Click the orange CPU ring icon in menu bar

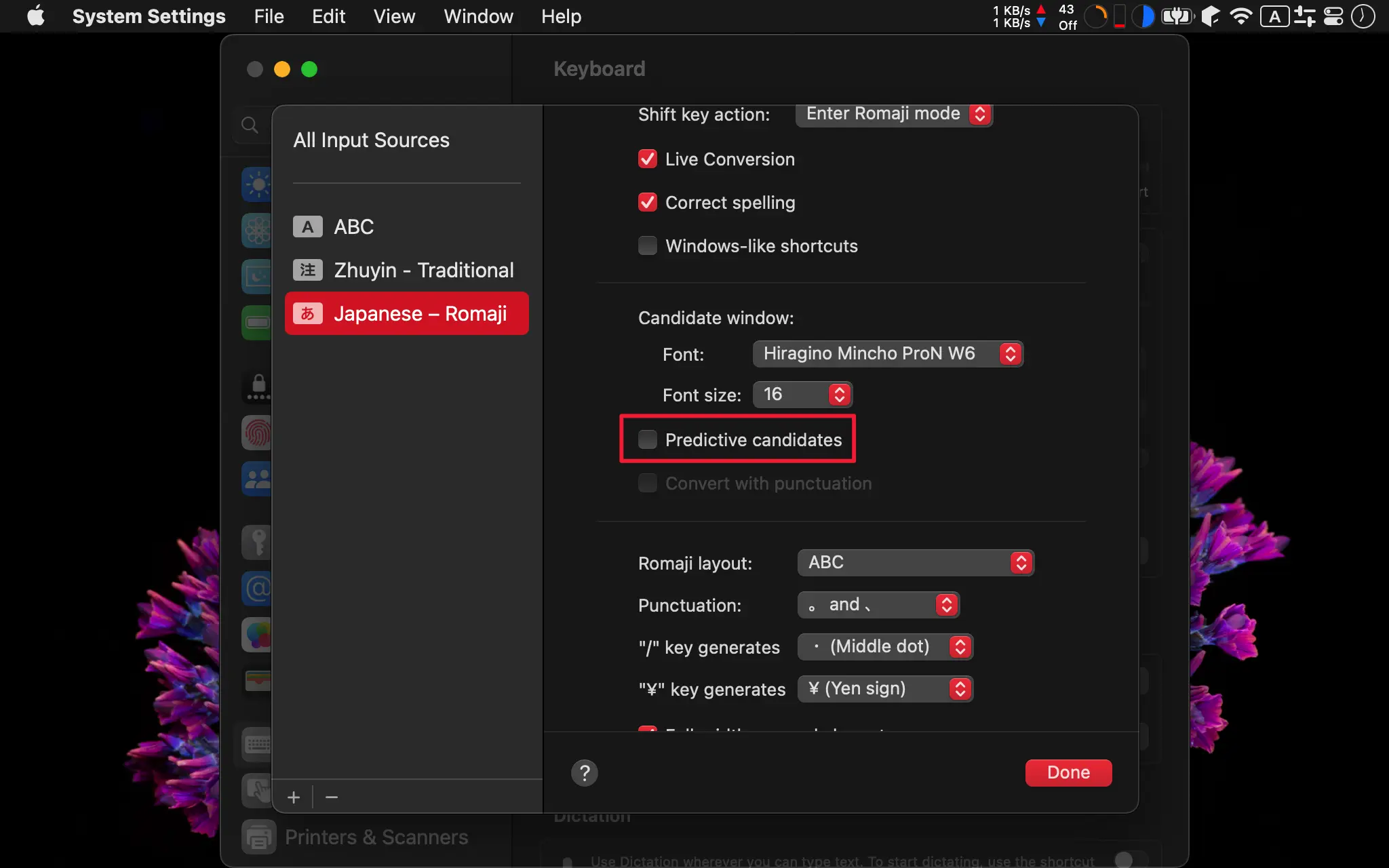(1095, 16)
